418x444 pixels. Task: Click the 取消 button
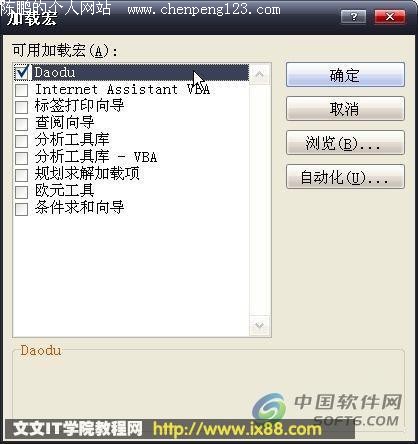345,109
